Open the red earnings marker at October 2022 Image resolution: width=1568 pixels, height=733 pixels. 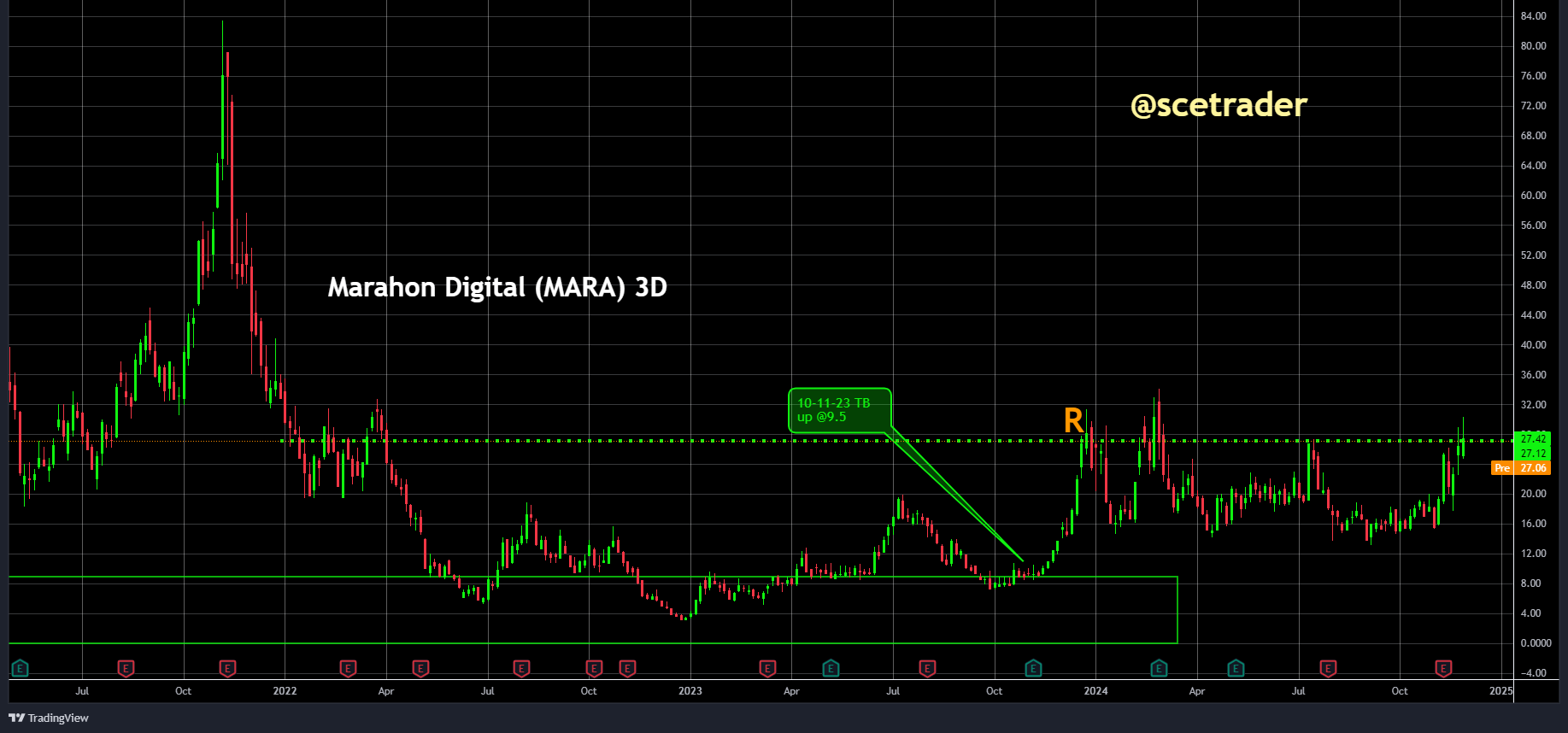click(595, 668)
